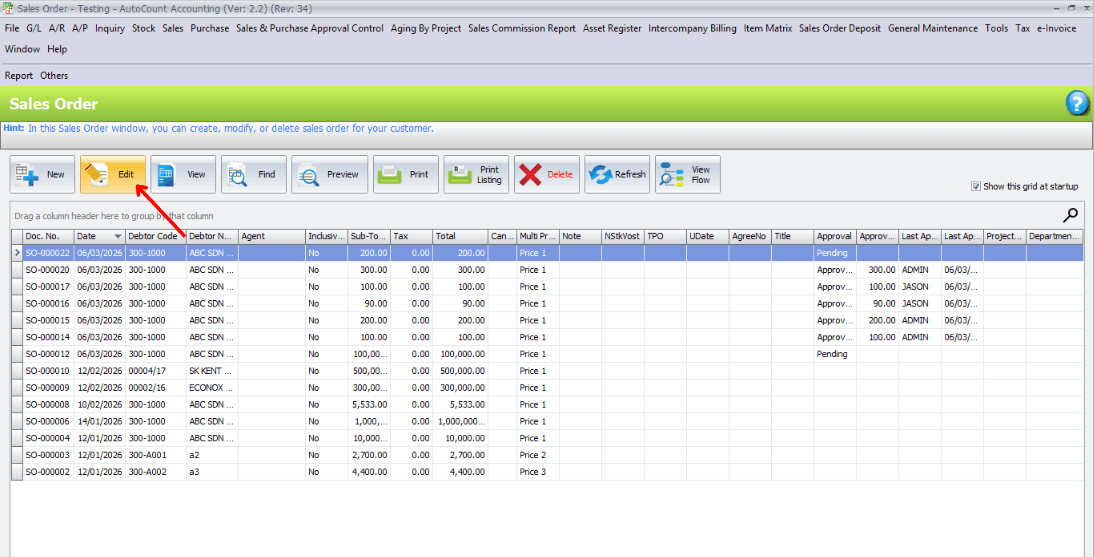This screenshot has width=1094, height=557.
Task: Click the Print button
Action: coord(406,174)
